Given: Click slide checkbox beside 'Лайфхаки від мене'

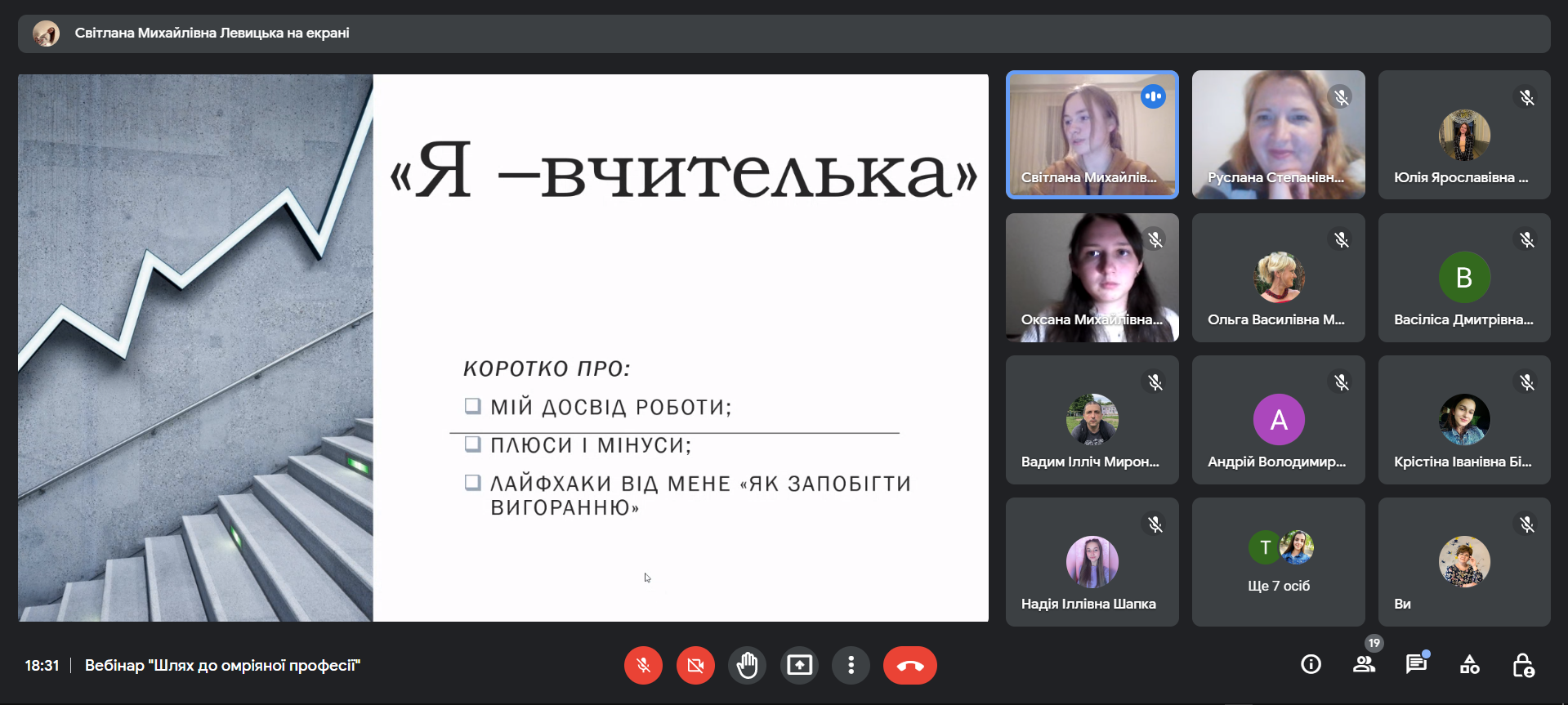Looking at the screenshot, I should (x=472, y=482).
